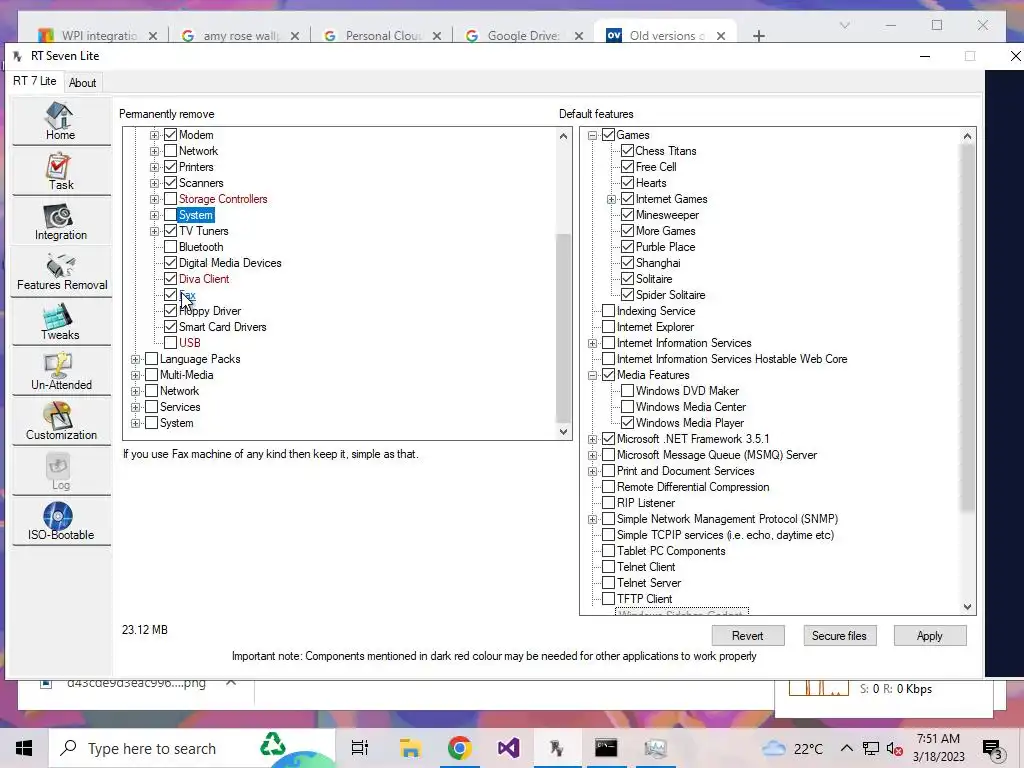Open the Tweaks section icon
Screen dimensions: 1024x768
[x=60, y=322]
